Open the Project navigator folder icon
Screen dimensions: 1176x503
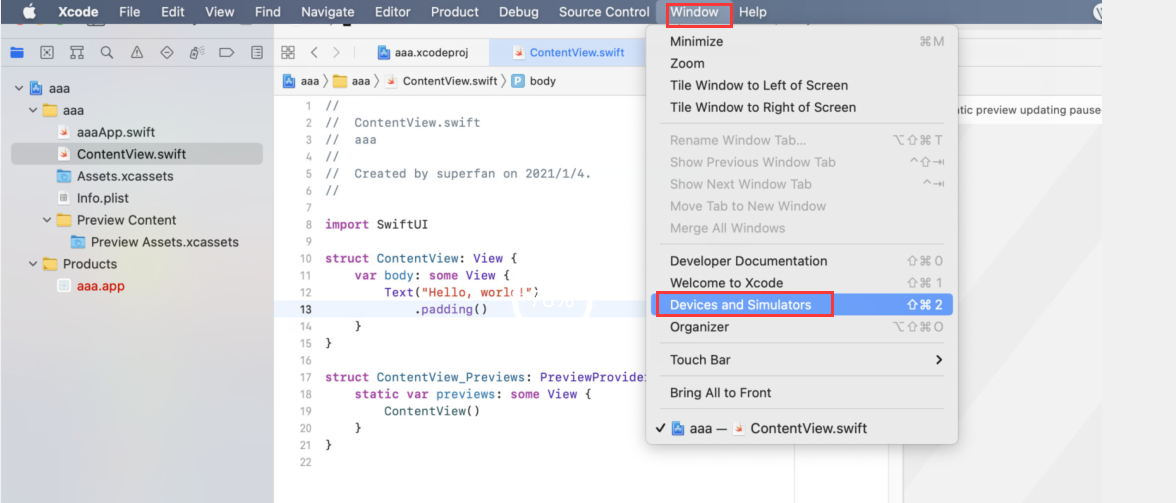tap(16, 52)
